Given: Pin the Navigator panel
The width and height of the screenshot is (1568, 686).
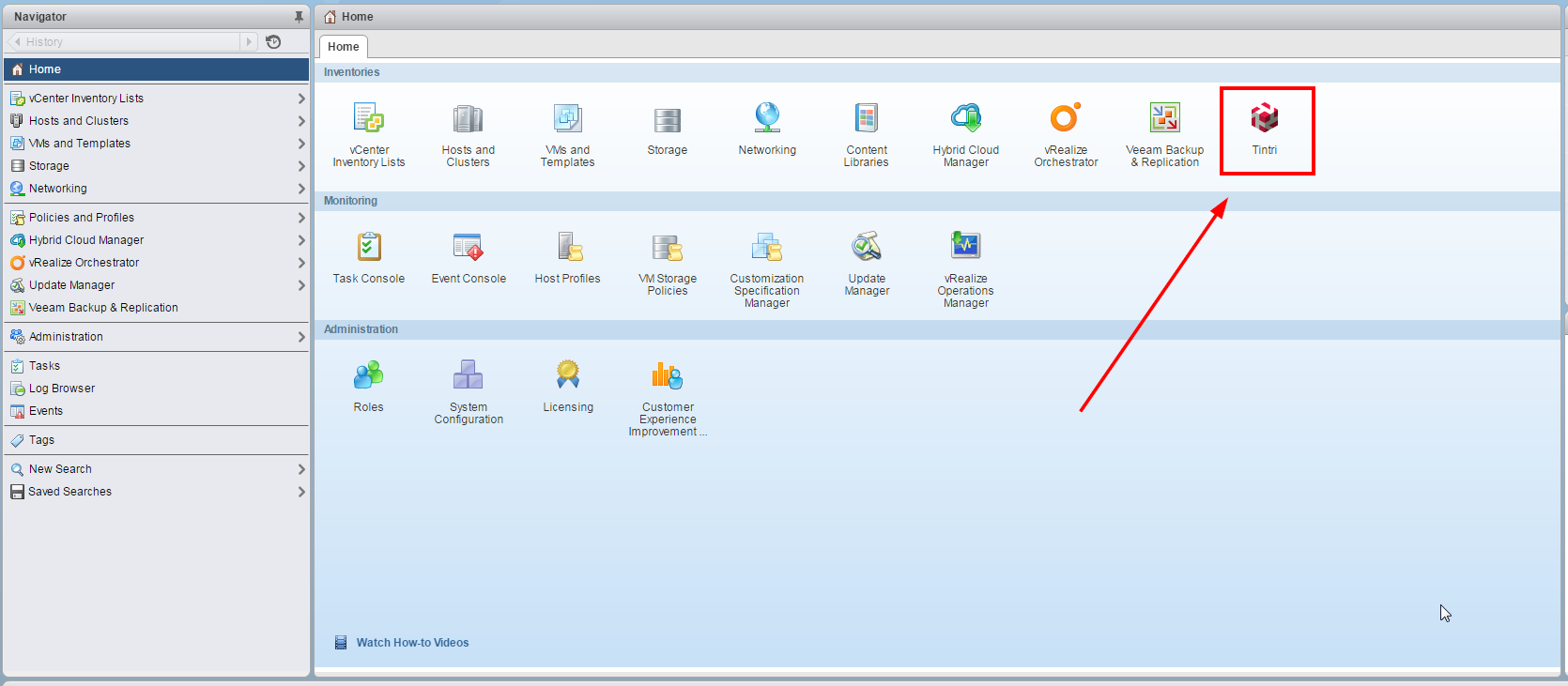Looking at the screenshot, I should tap(299, 17).
